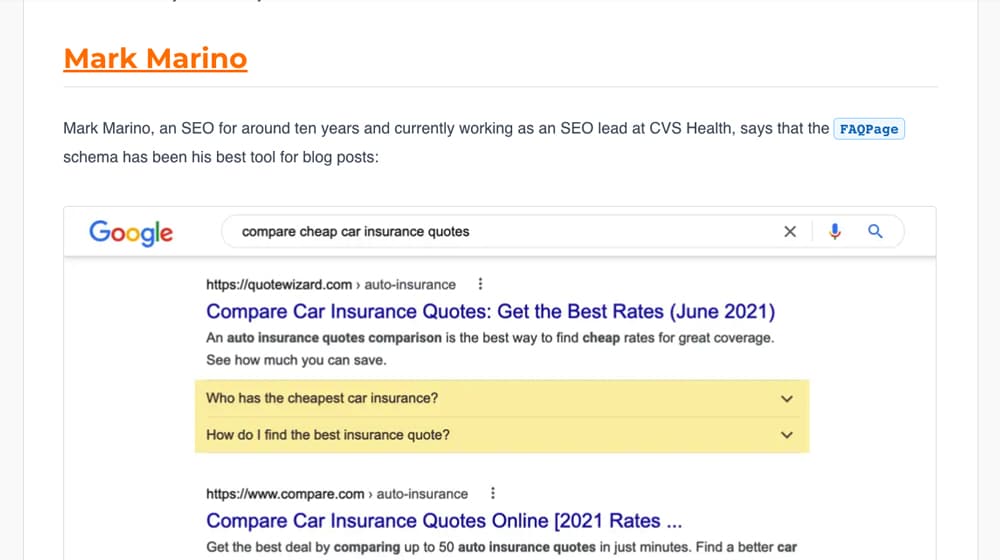1000x560 pixels.
Task: Click chevron next to cheapest car insurance question
Action: pyautogui.click(x=787, y=399)
